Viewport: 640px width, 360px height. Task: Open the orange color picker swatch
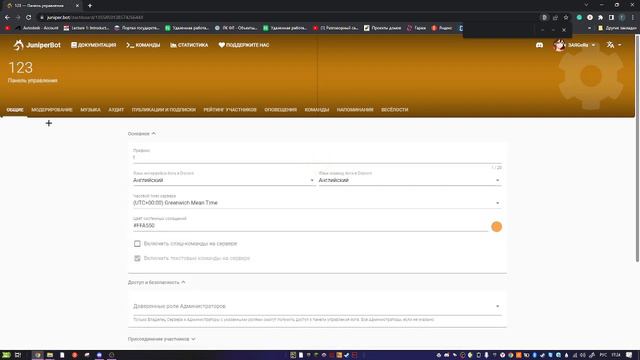[x=496, y=227]
